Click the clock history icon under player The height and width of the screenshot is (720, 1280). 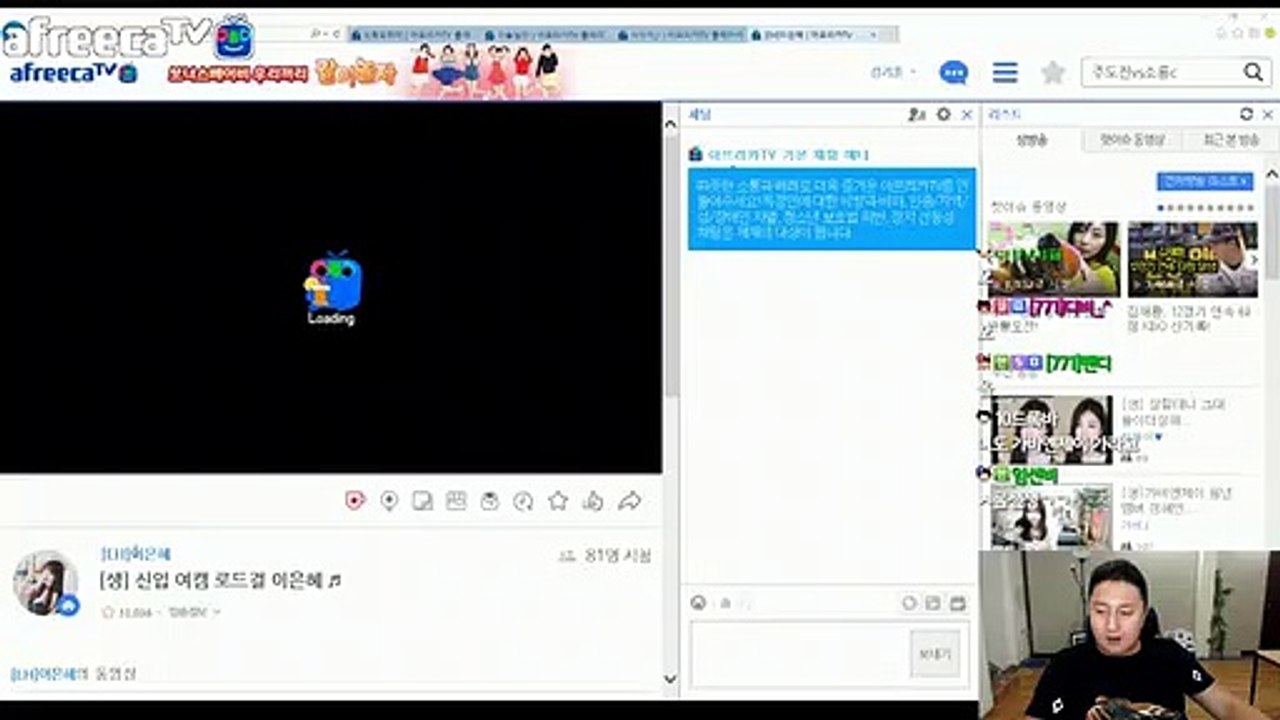[523, 501]
